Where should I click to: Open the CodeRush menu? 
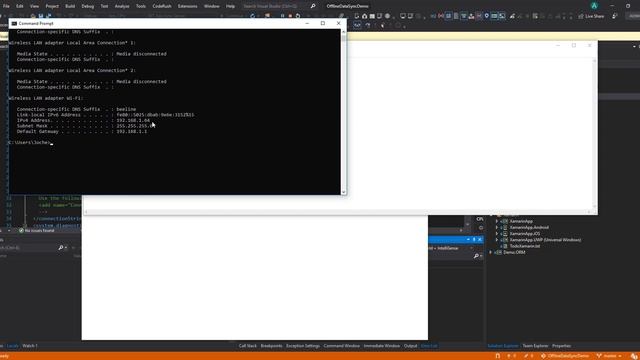coord(162,6)
